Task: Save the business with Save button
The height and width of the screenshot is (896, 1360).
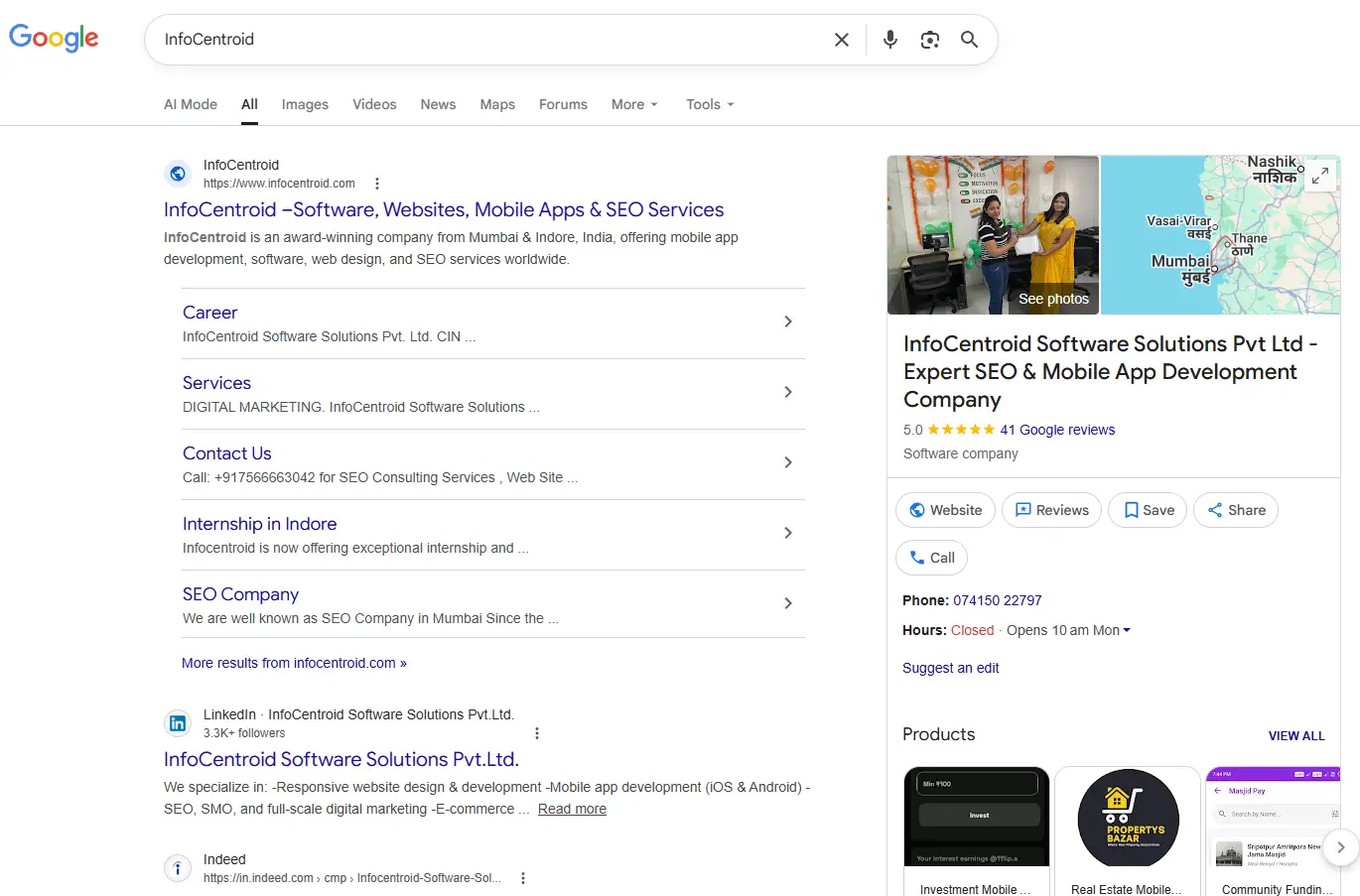Action: (1148, 510)
